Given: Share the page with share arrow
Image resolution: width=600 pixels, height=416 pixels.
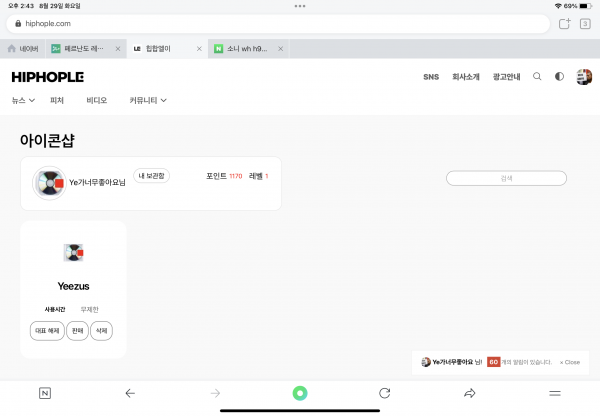Looking at the screenshot, I should click(x=470, y=393).
